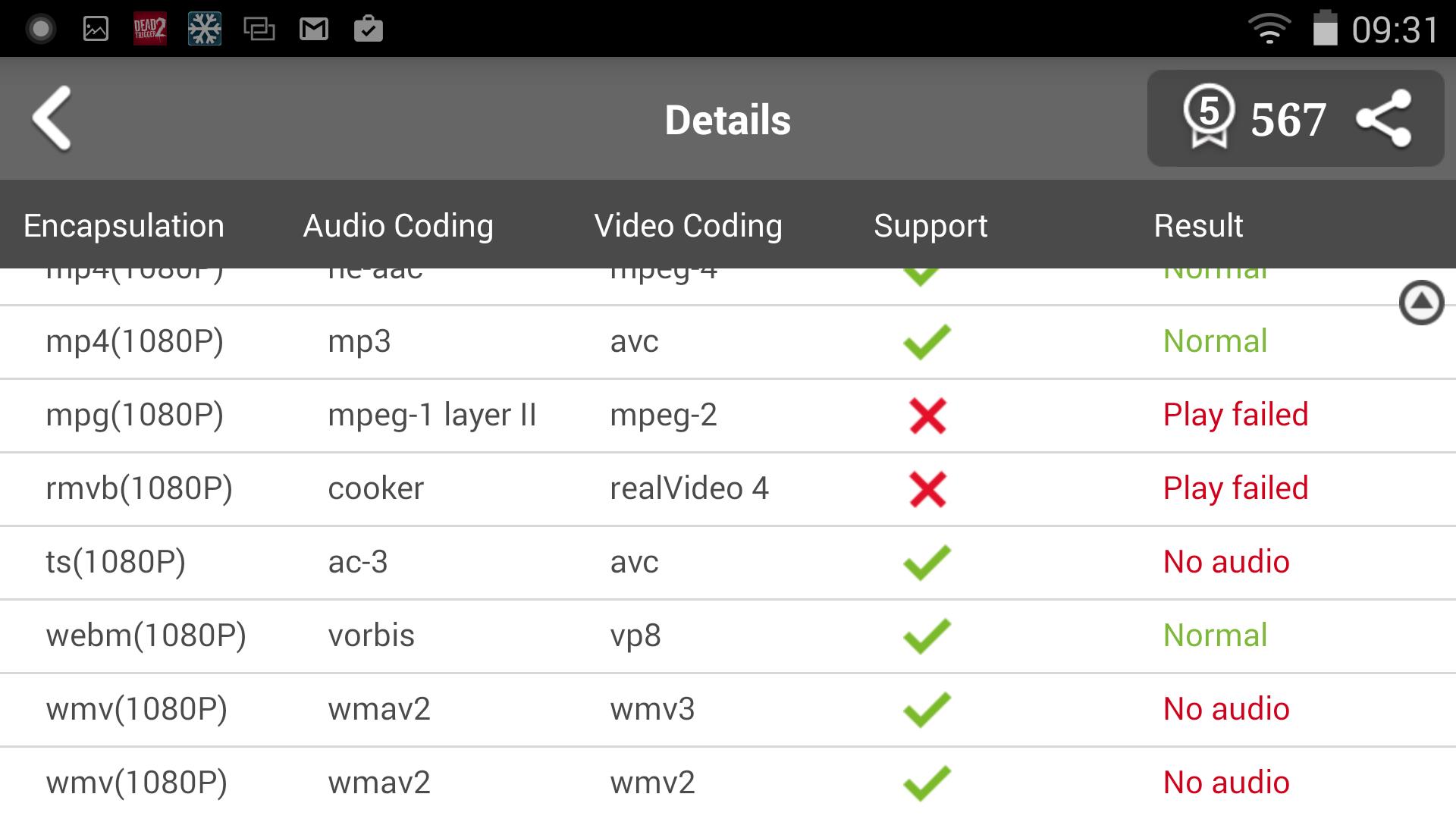Image resolution: width=1456 pixels, height=819 pixels.
Task: Tap the green checkmark in webm(1080P) row
Action: 927,635
